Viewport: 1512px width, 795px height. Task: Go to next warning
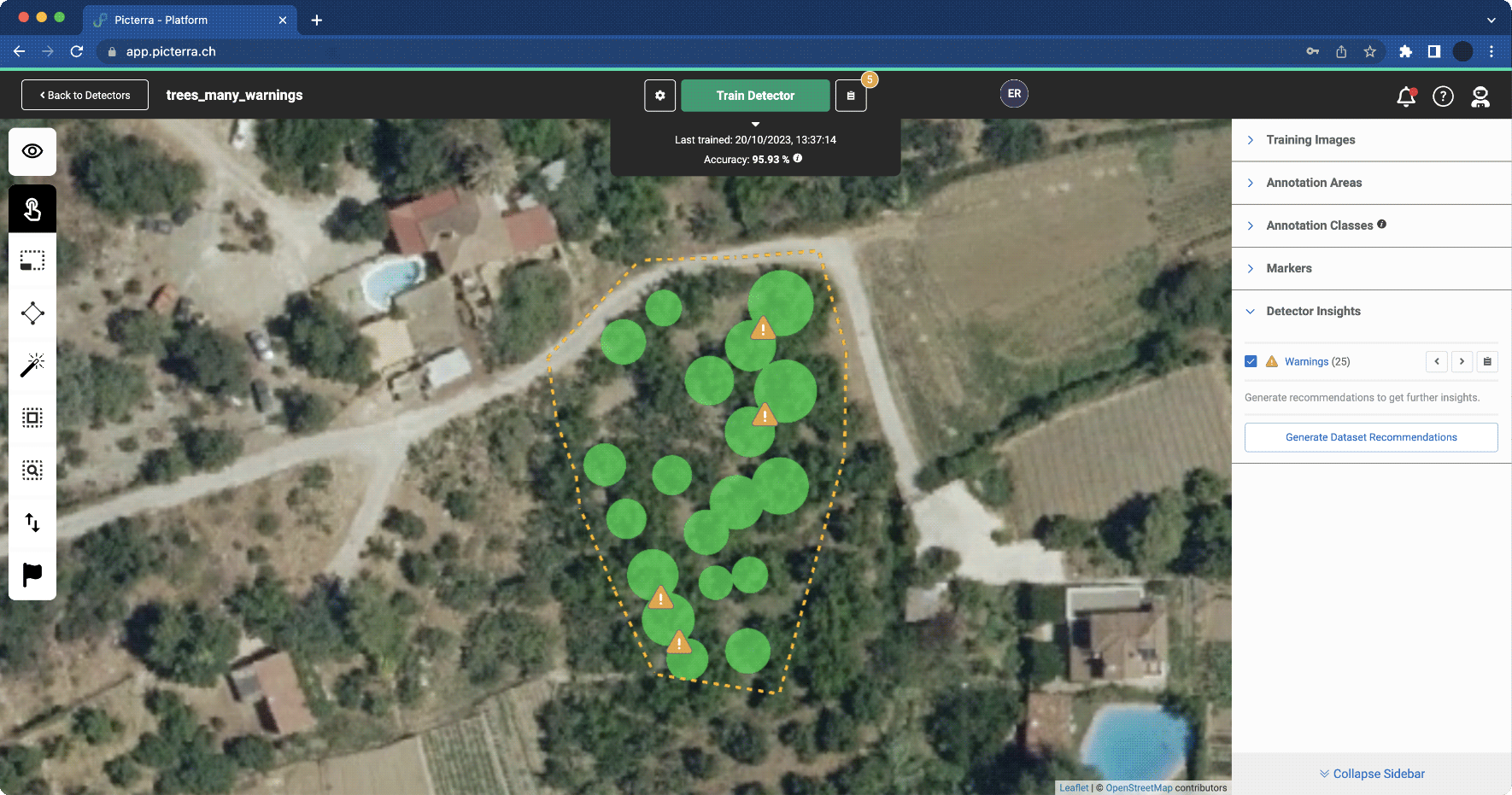pyautogui.click(x=1462, y=361)
